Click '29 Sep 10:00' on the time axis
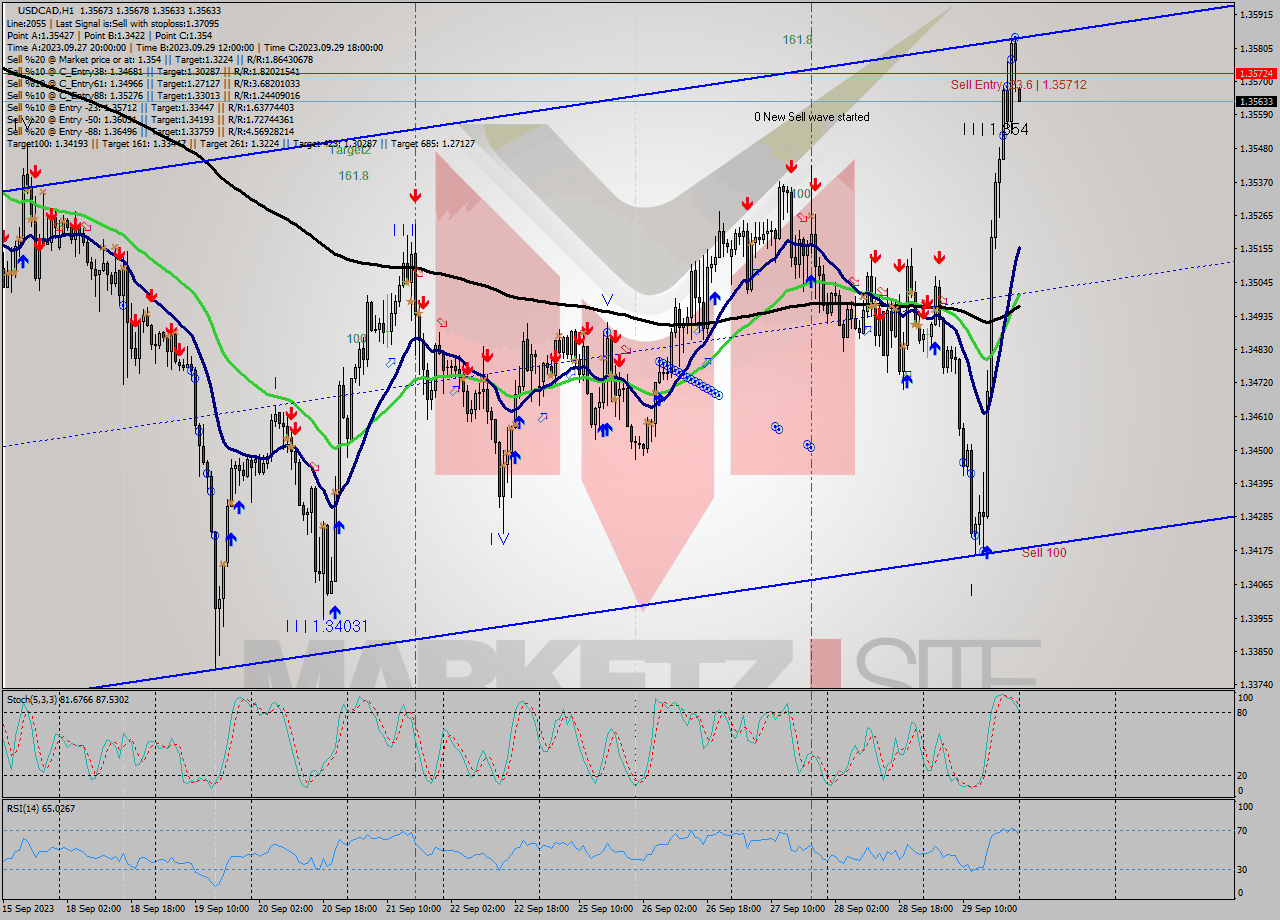 click(x=989, y=909)
